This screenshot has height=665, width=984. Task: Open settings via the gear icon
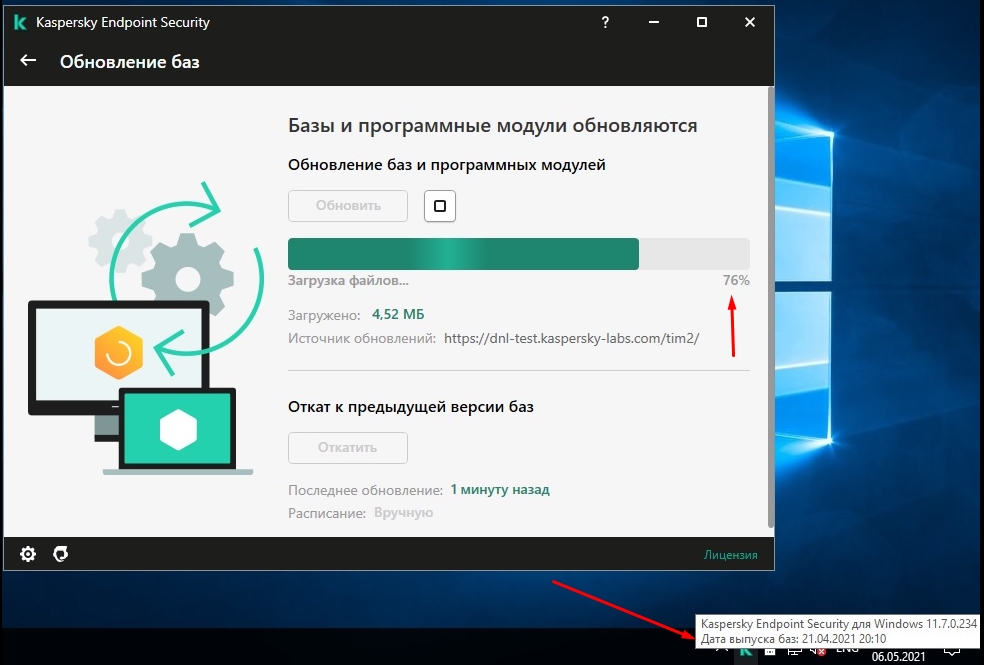(28, 554)
